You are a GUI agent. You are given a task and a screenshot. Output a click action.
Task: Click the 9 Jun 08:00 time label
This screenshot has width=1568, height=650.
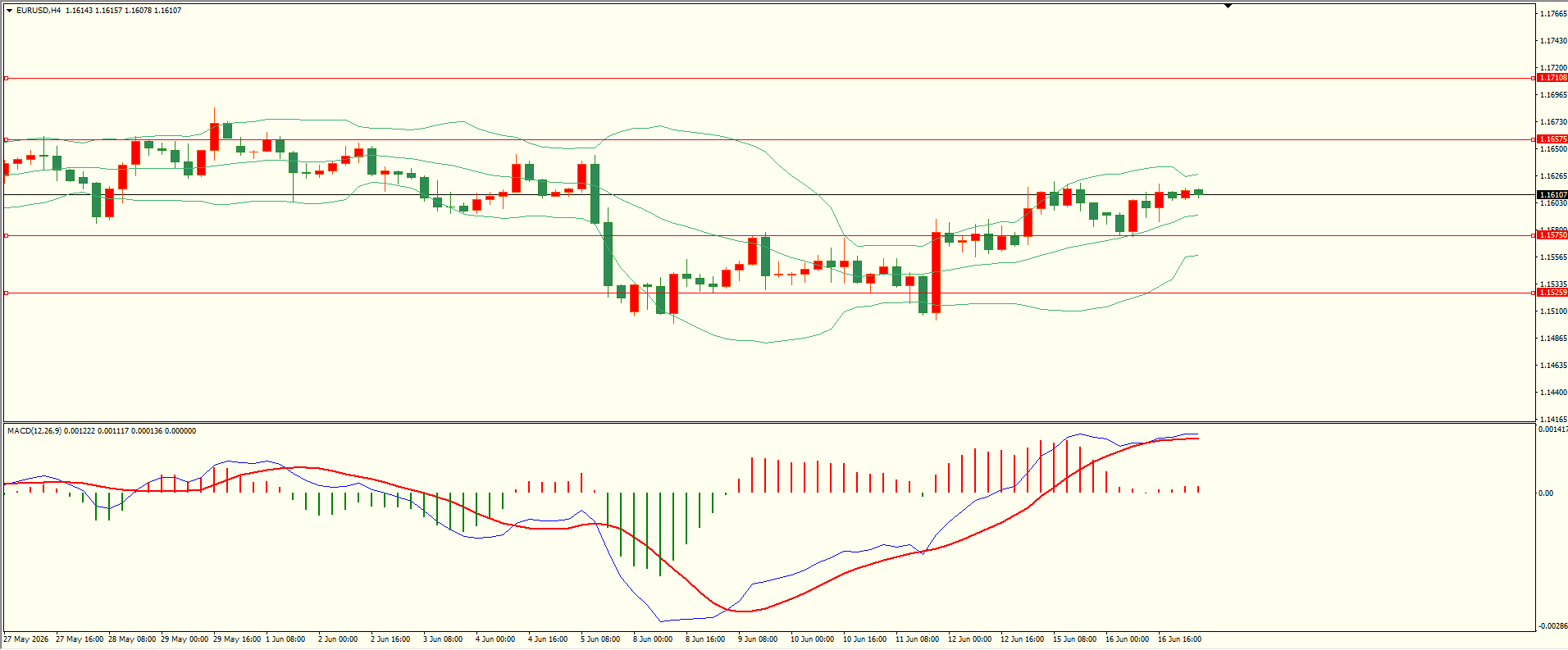pyautogui.click(x=758, y=639)
